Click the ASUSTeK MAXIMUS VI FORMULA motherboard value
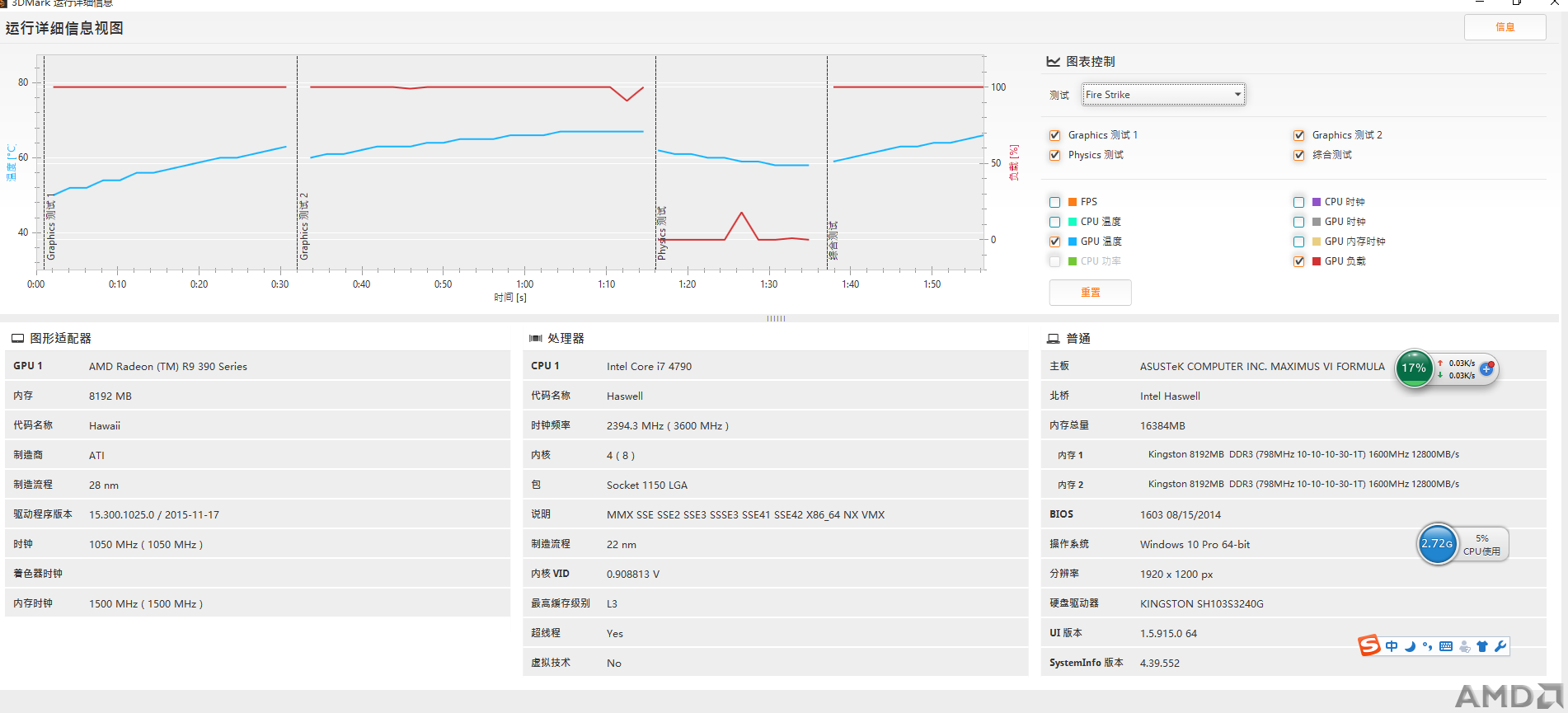This screenshot has width=1568, height=713. 1262,367
